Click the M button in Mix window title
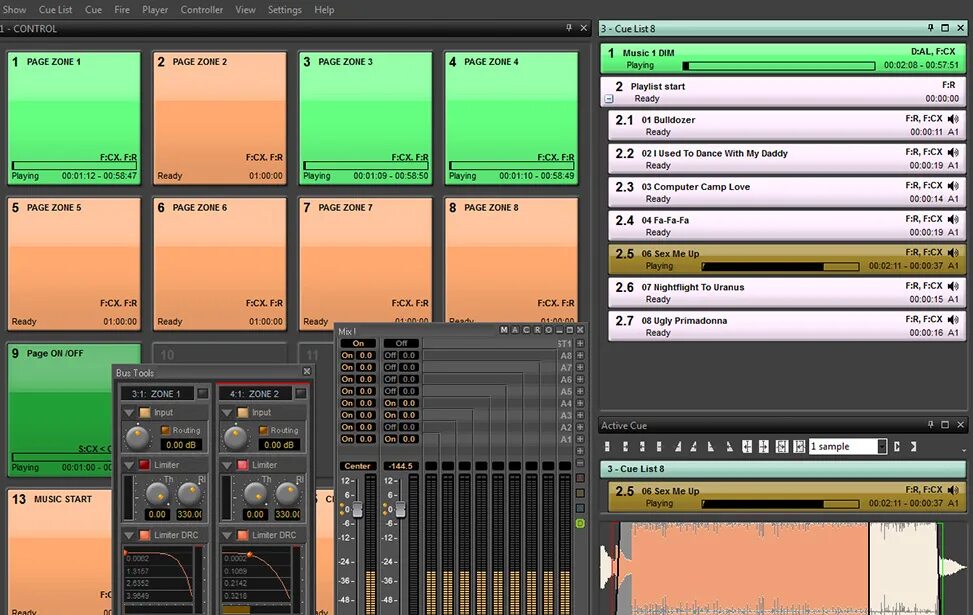Viewport: 973px width, 615px height. click(504, 330)
